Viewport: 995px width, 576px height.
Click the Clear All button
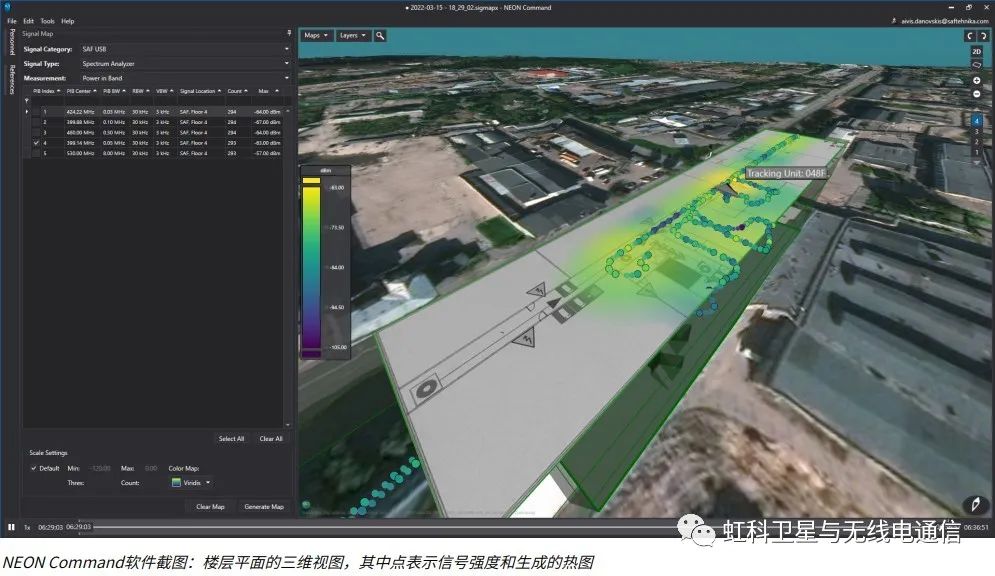(271, 438)
